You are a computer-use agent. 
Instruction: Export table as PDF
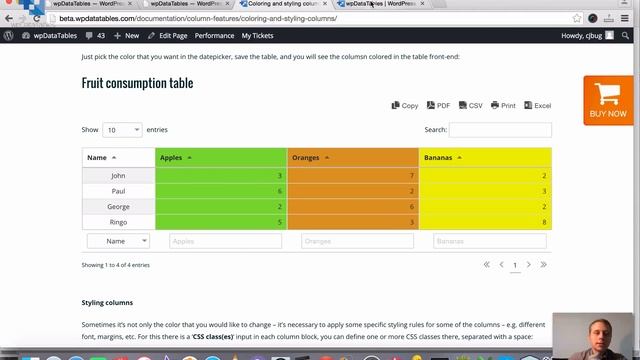(x=438, y=105)
